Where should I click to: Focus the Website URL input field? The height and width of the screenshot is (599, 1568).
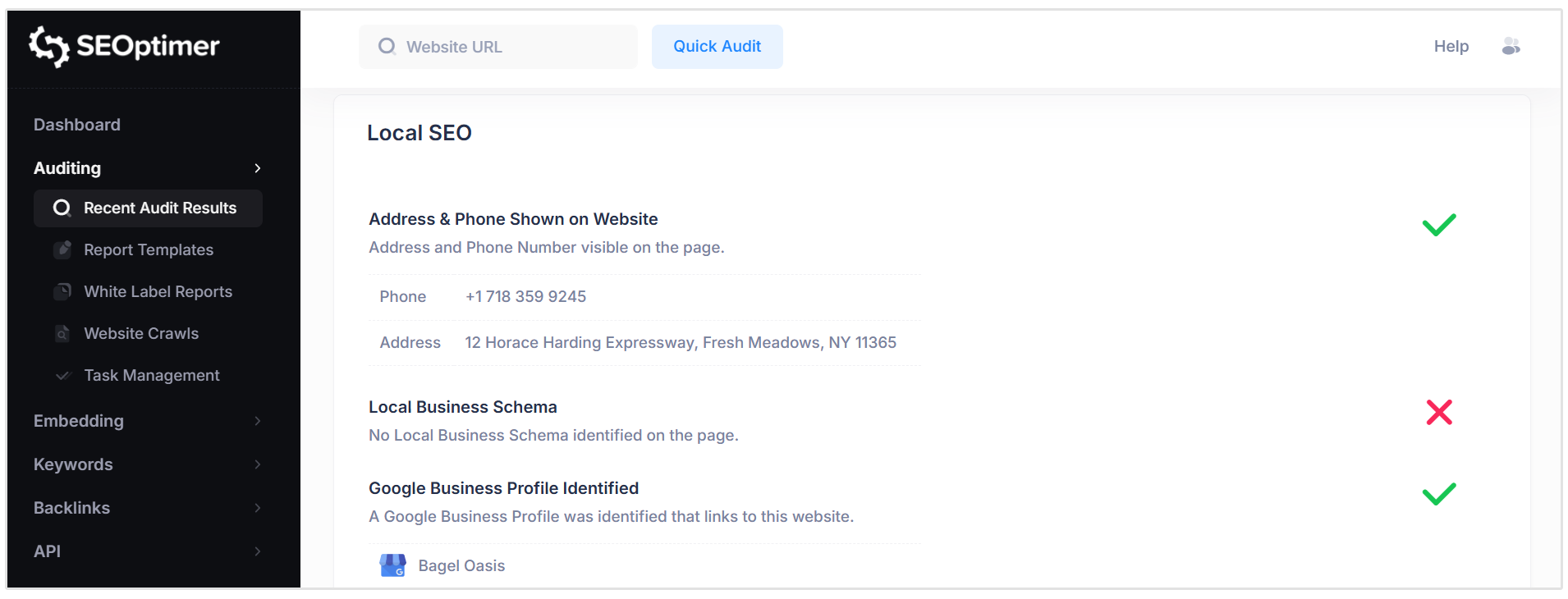point(498,47)
